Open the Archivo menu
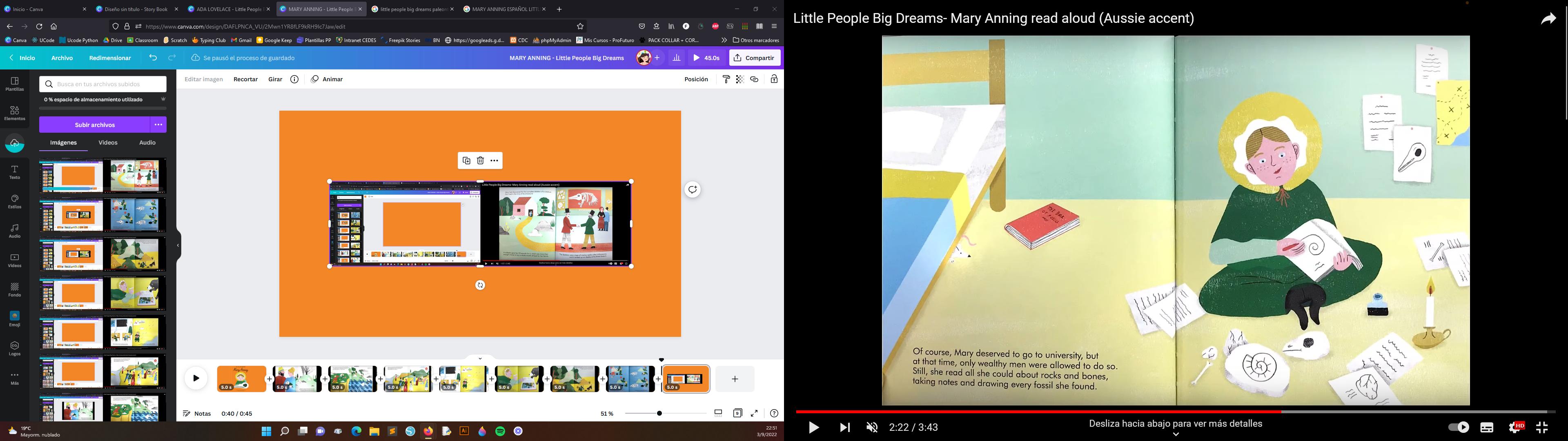The width and height of the screenshot is (1568, 441). click(62, 58)
